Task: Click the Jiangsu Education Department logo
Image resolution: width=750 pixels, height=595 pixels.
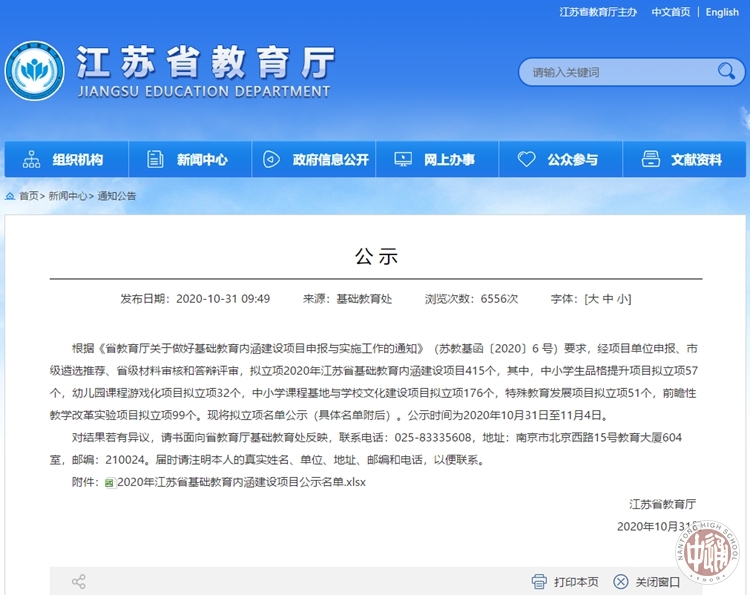Action: pos(35,72)
